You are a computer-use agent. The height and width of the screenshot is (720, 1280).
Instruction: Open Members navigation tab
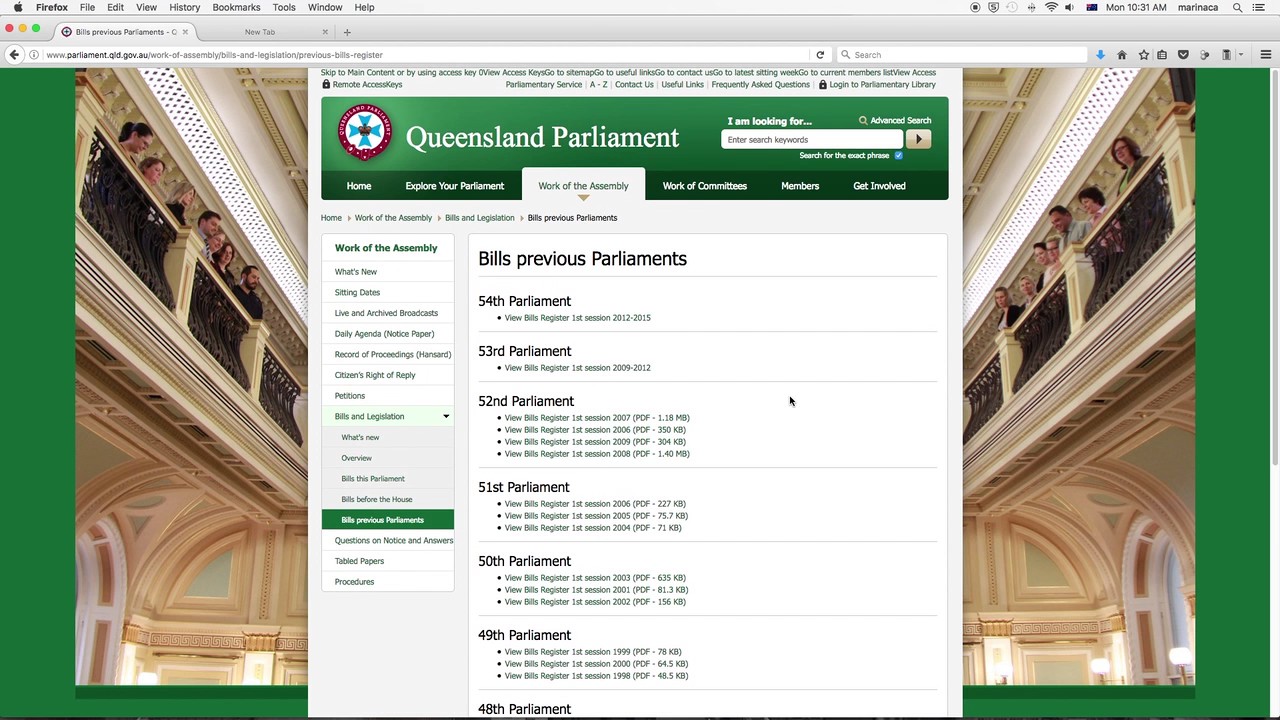tap(800, 186)
